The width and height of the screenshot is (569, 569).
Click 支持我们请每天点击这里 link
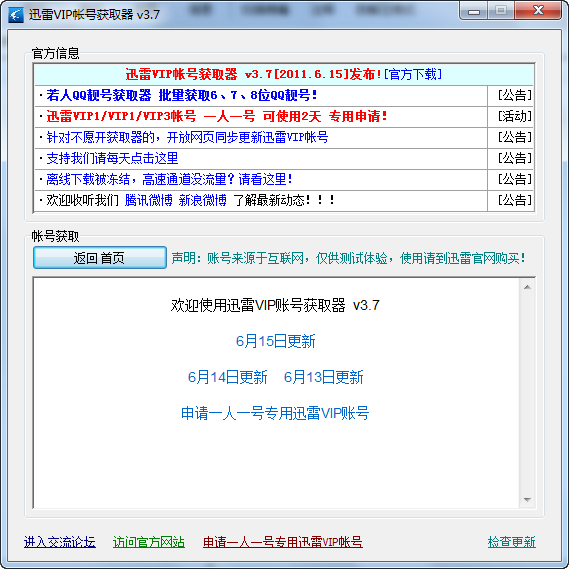pyautogui.click(x=112, y=158)
